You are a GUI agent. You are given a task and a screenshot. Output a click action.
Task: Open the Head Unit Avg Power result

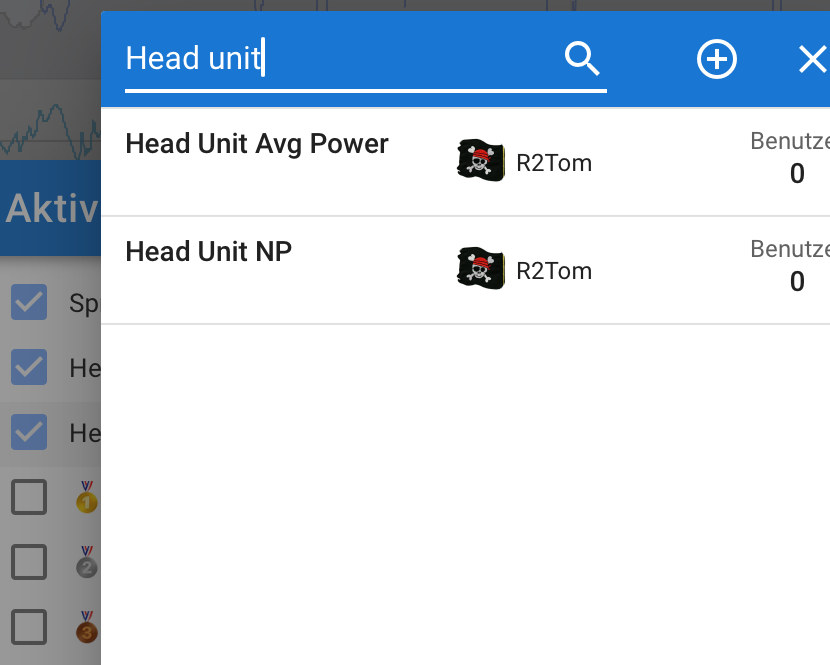pyautogui.click(x=257, y=144)
